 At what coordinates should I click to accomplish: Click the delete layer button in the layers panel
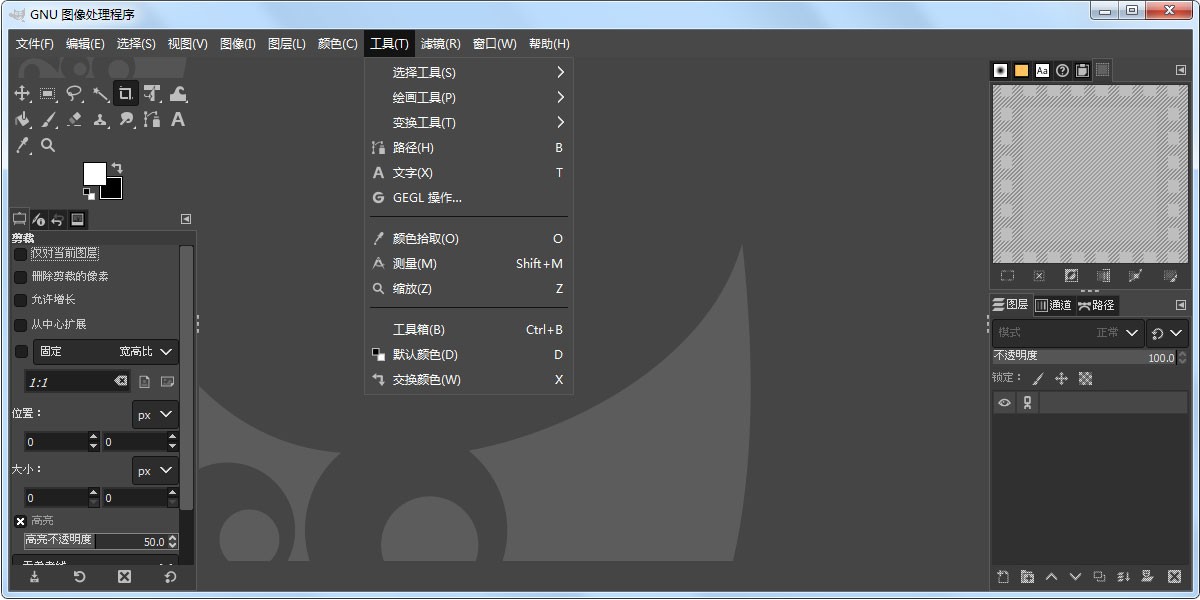1172,577
